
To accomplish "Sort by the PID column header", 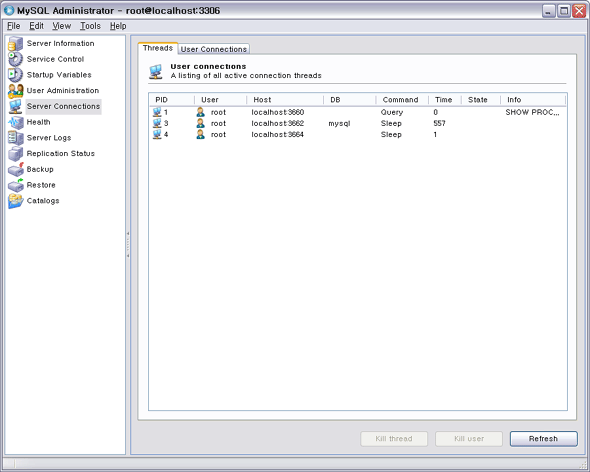I will pos(172,100).
